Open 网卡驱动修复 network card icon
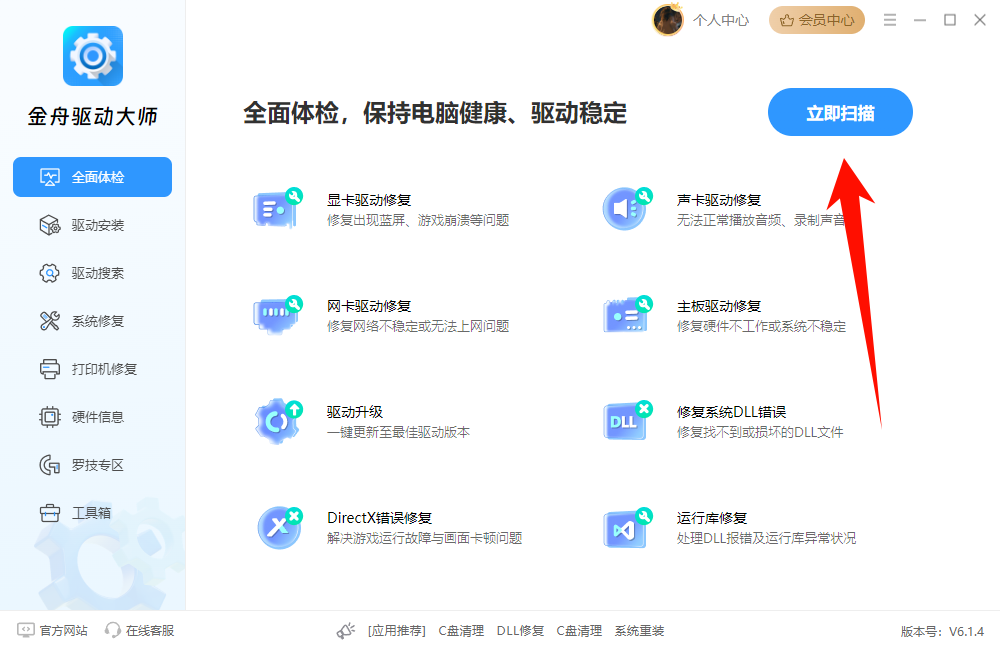This screenshot has width=1000, height=650. pyautogui.click(x=278, y=314)
